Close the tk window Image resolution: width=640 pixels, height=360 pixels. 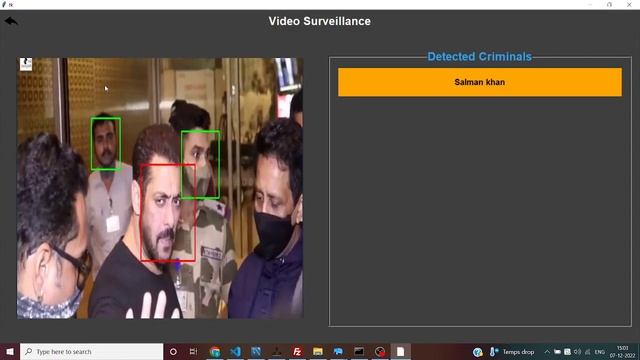(629, 4)
